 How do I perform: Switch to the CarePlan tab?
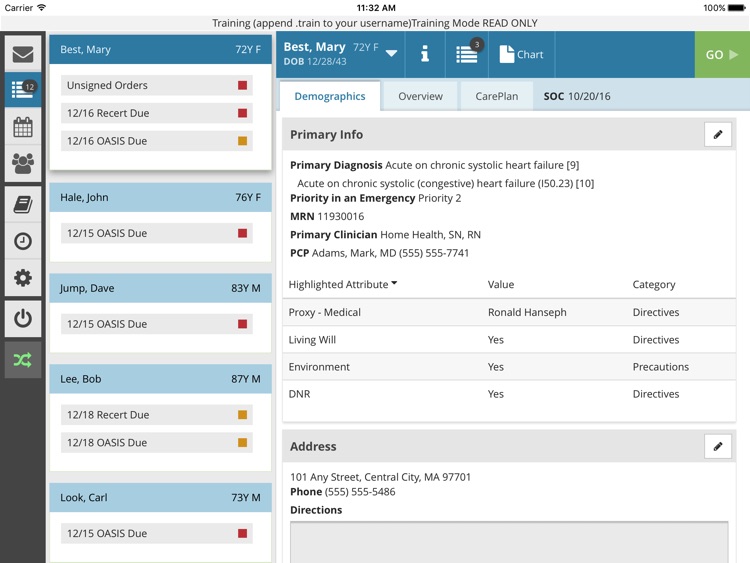pos(496,96)
